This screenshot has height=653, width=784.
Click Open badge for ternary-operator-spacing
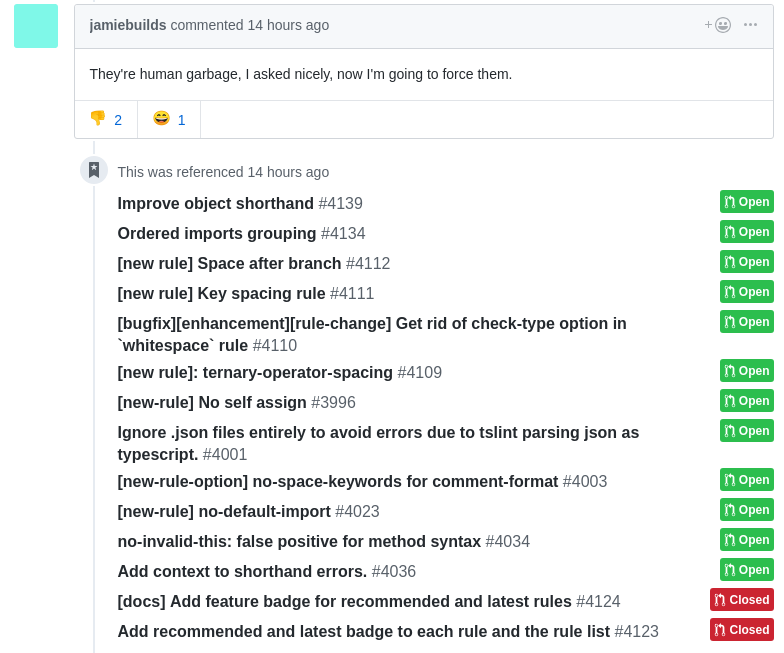click(x=746, y=370)
